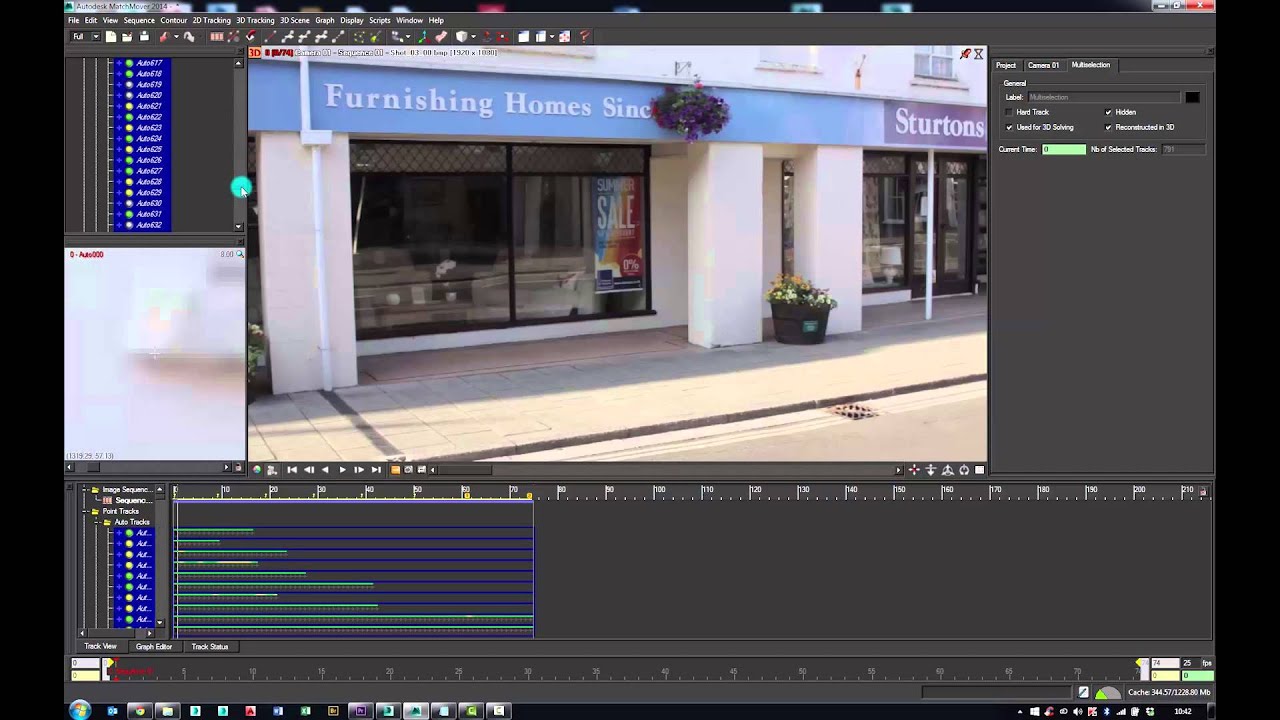The image size is (1280, 720).
Task: Save the project using the disk toolbar icon
Action: (144, 37)
